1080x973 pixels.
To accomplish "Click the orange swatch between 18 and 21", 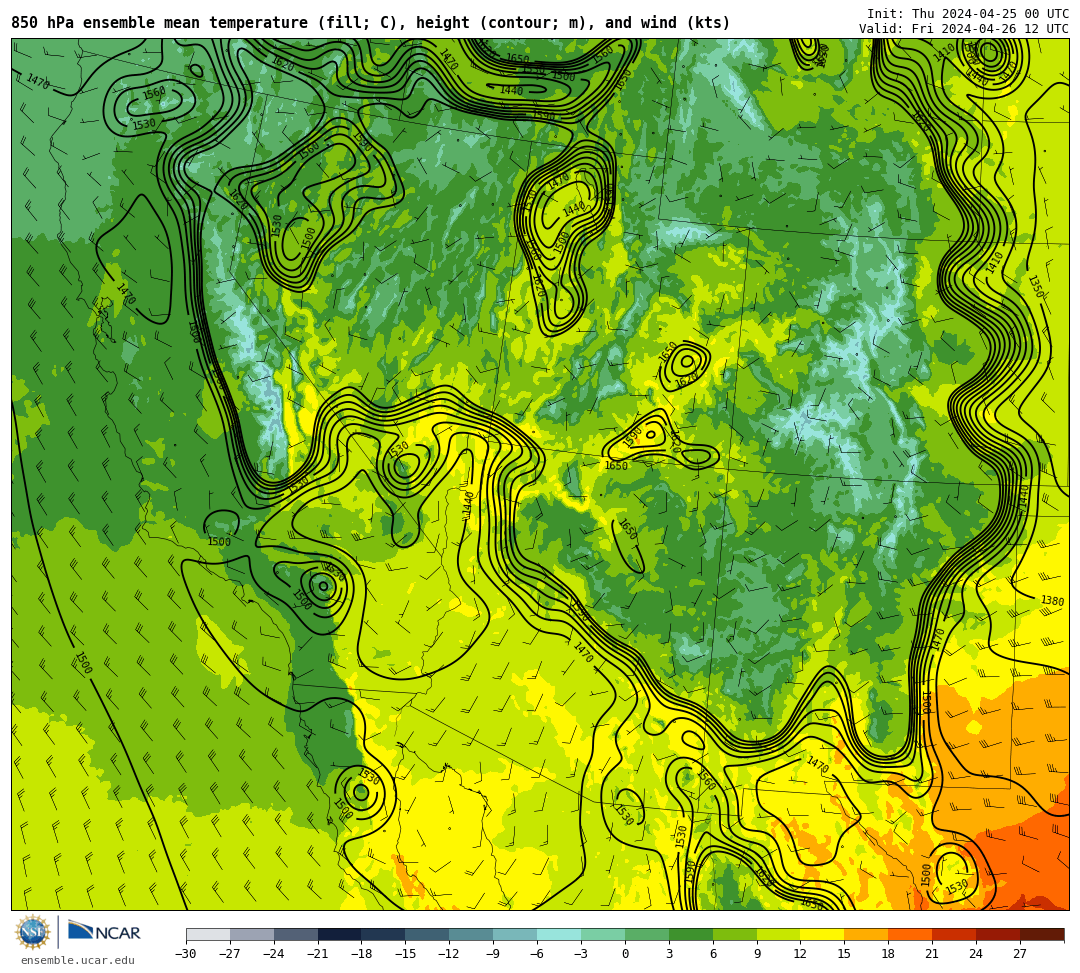I will (x=911, y=934).
